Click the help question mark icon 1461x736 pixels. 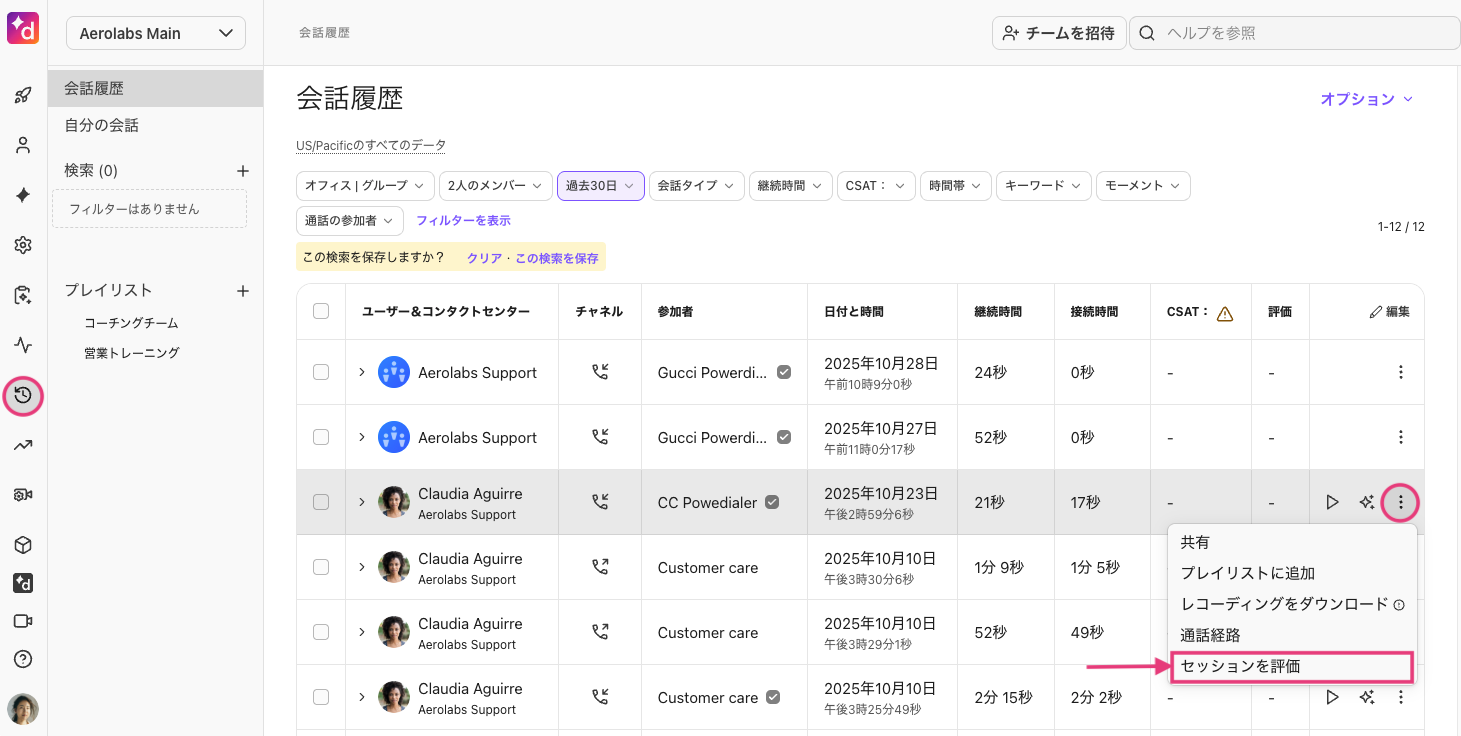click(x=23, y=659)
